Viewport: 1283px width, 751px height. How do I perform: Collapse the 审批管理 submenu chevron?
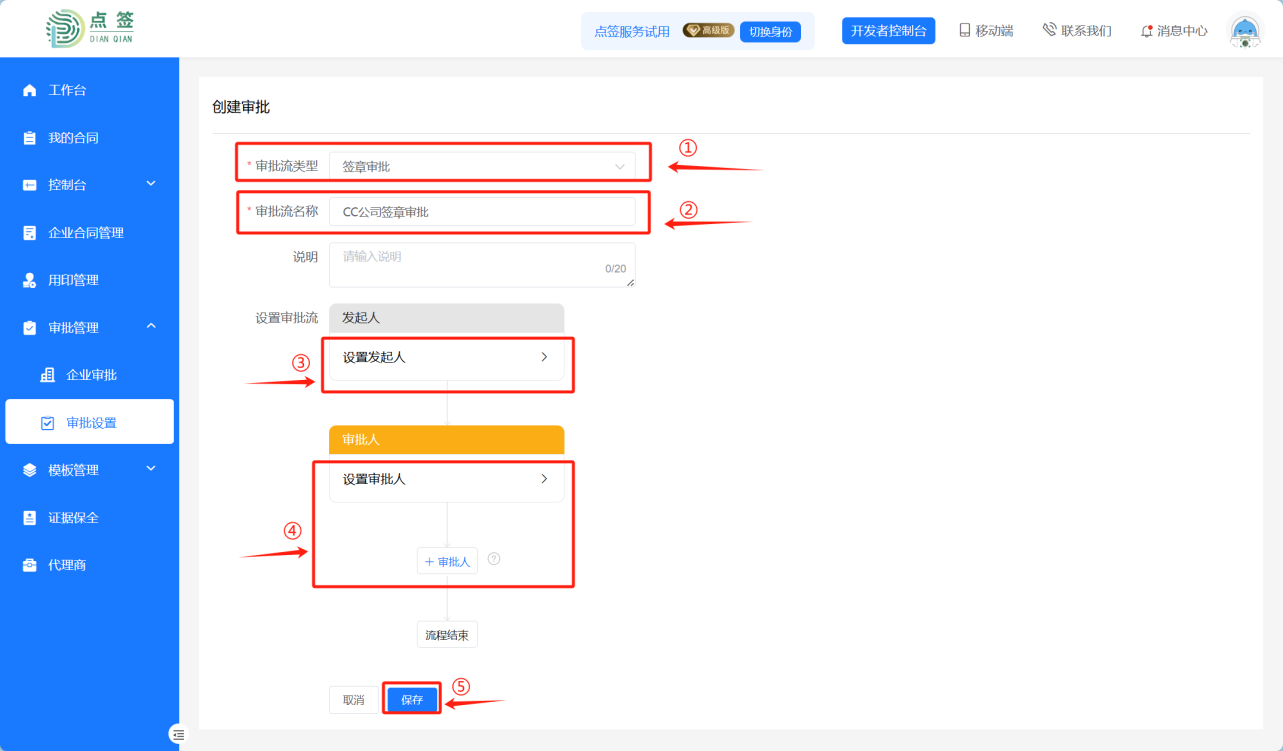pos(151,326)
